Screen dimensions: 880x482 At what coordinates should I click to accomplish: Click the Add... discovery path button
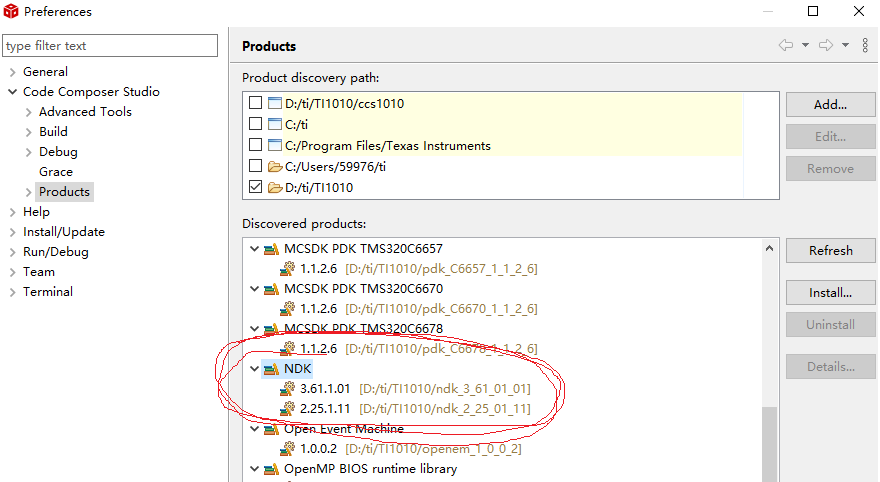pos(831,104)
